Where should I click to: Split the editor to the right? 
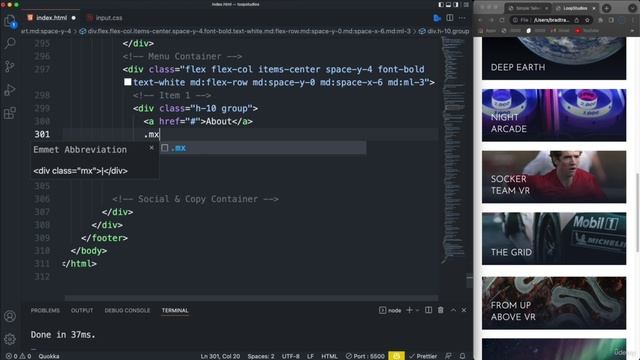(450, 18)
